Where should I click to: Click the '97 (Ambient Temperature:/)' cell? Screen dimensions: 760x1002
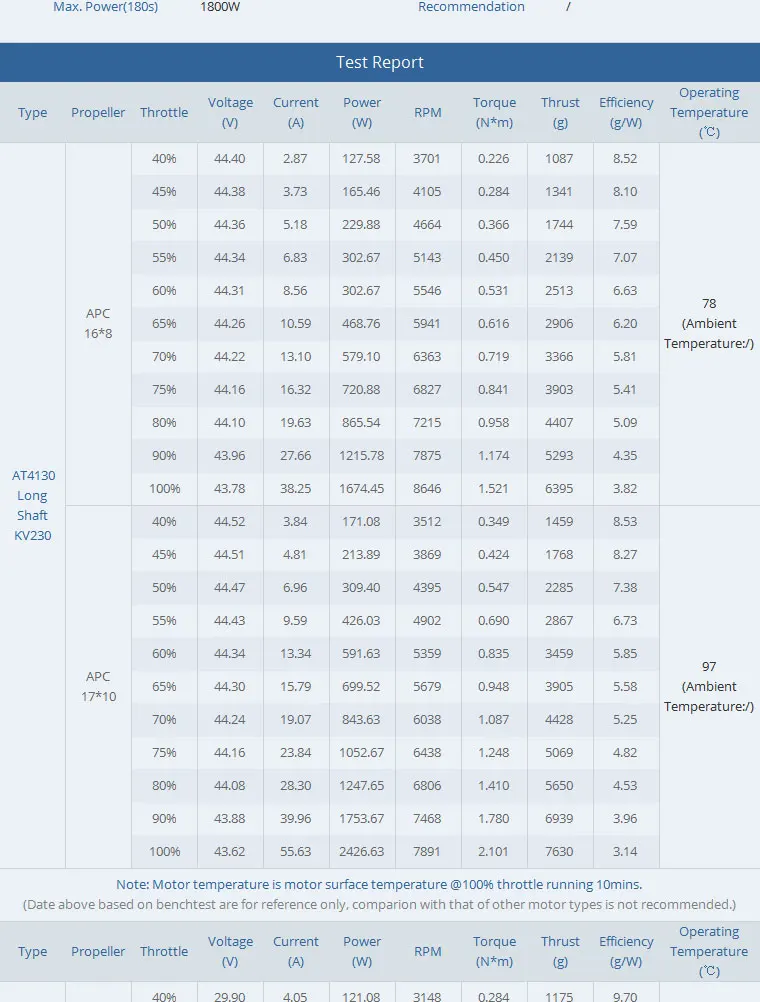pyautogui.click(x=709, y=686)
